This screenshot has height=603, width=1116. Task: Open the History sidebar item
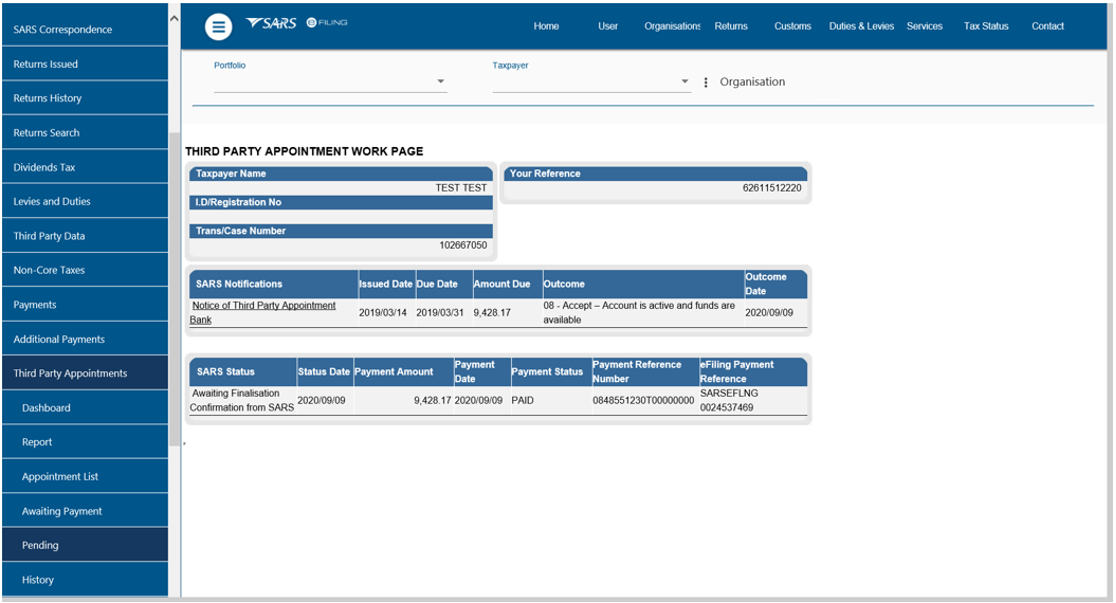tap(38, 580)
